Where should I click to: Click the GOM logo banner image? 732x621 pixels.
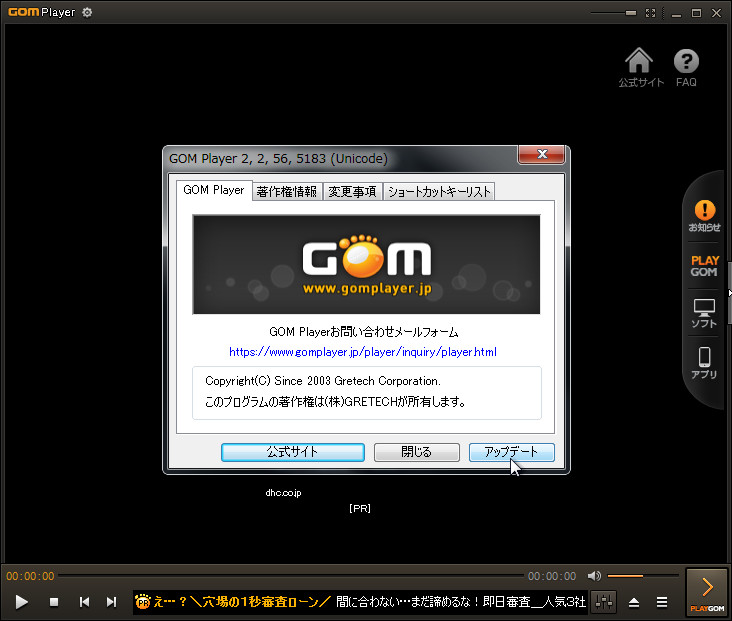click(366, 264)
